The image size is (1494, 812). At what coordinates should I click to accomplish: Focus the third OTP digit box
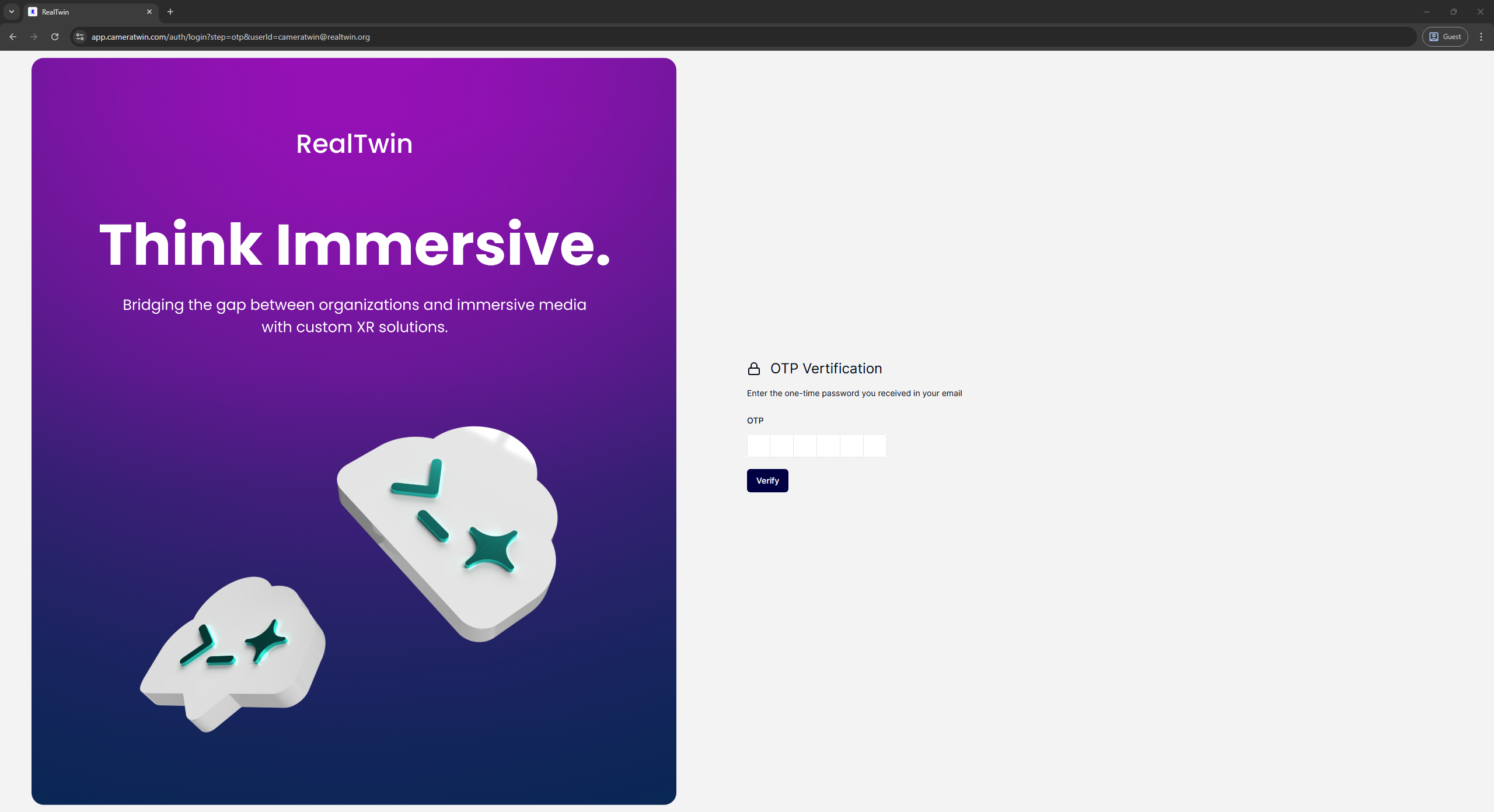coord(805,446)
